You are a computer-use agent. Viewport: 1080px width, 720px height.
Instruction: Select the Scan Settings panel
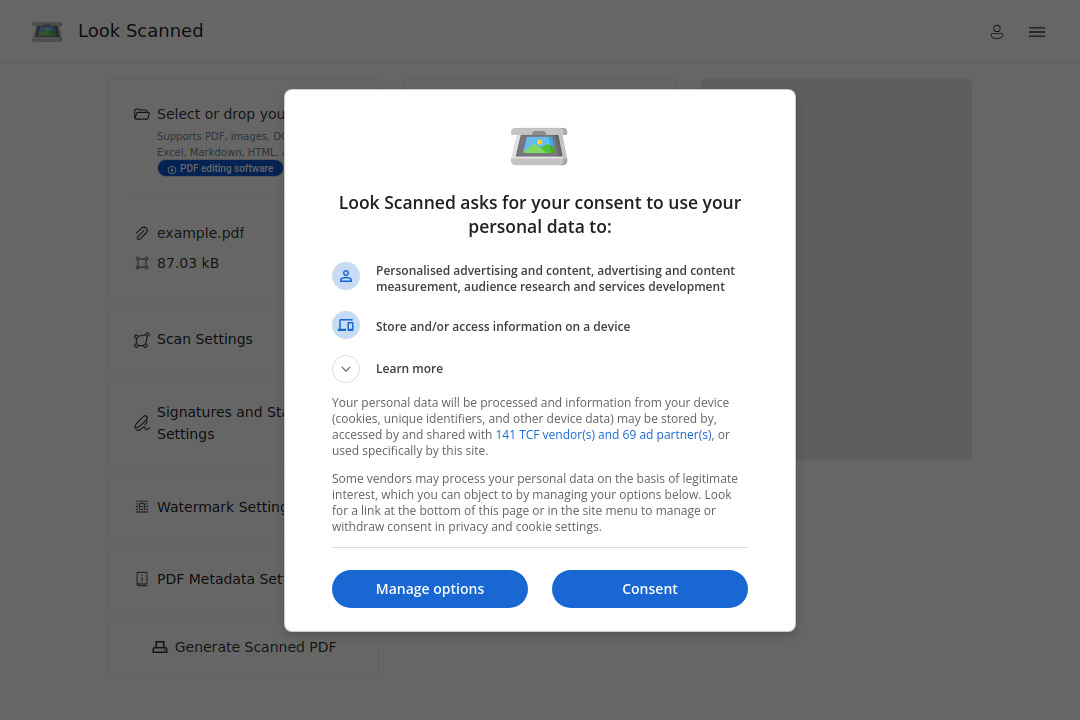[205, 339]
